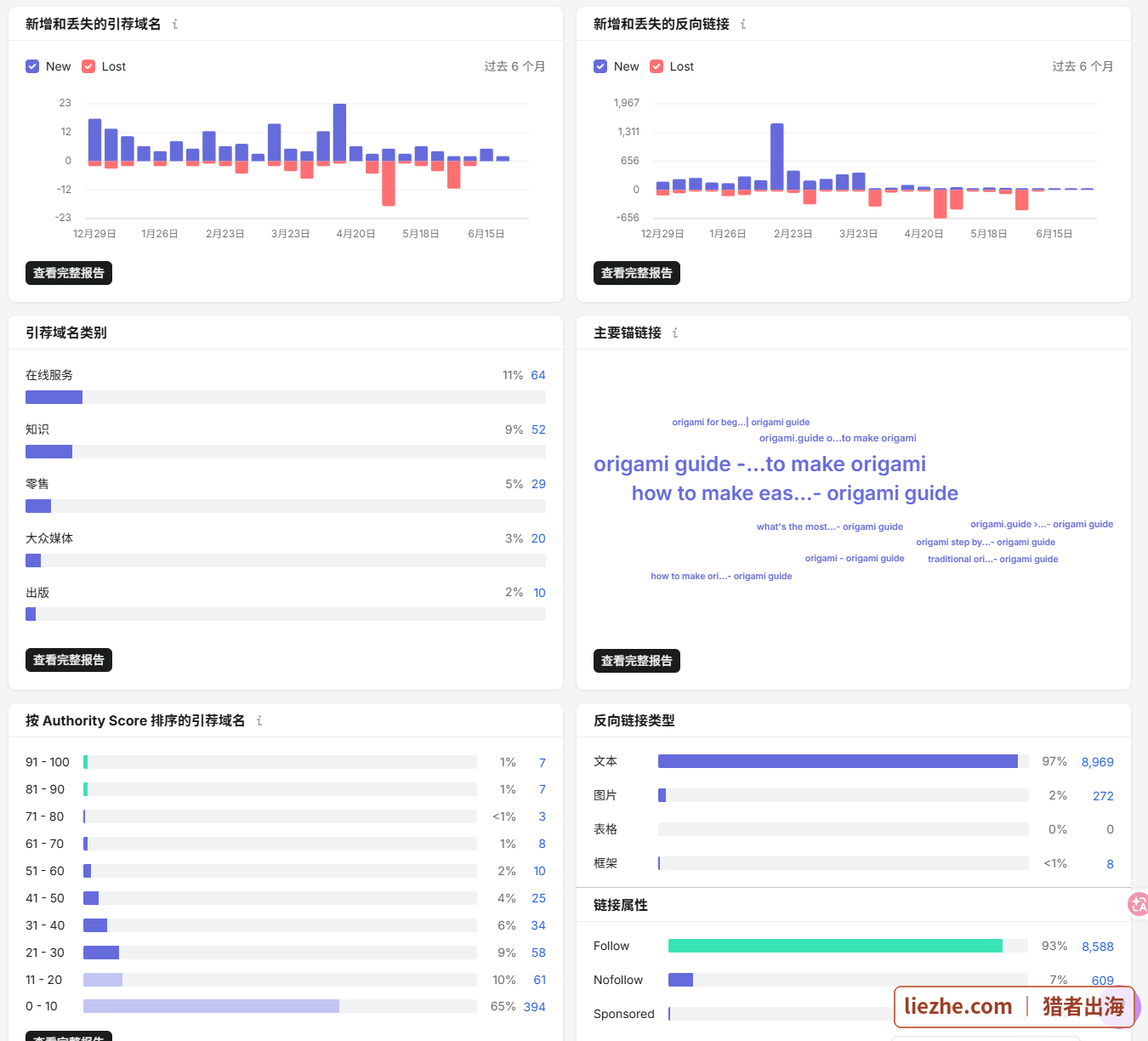
Task: Click 8 count for score 61 - 70
Action: pyautogui.click(x=542, y=844)
